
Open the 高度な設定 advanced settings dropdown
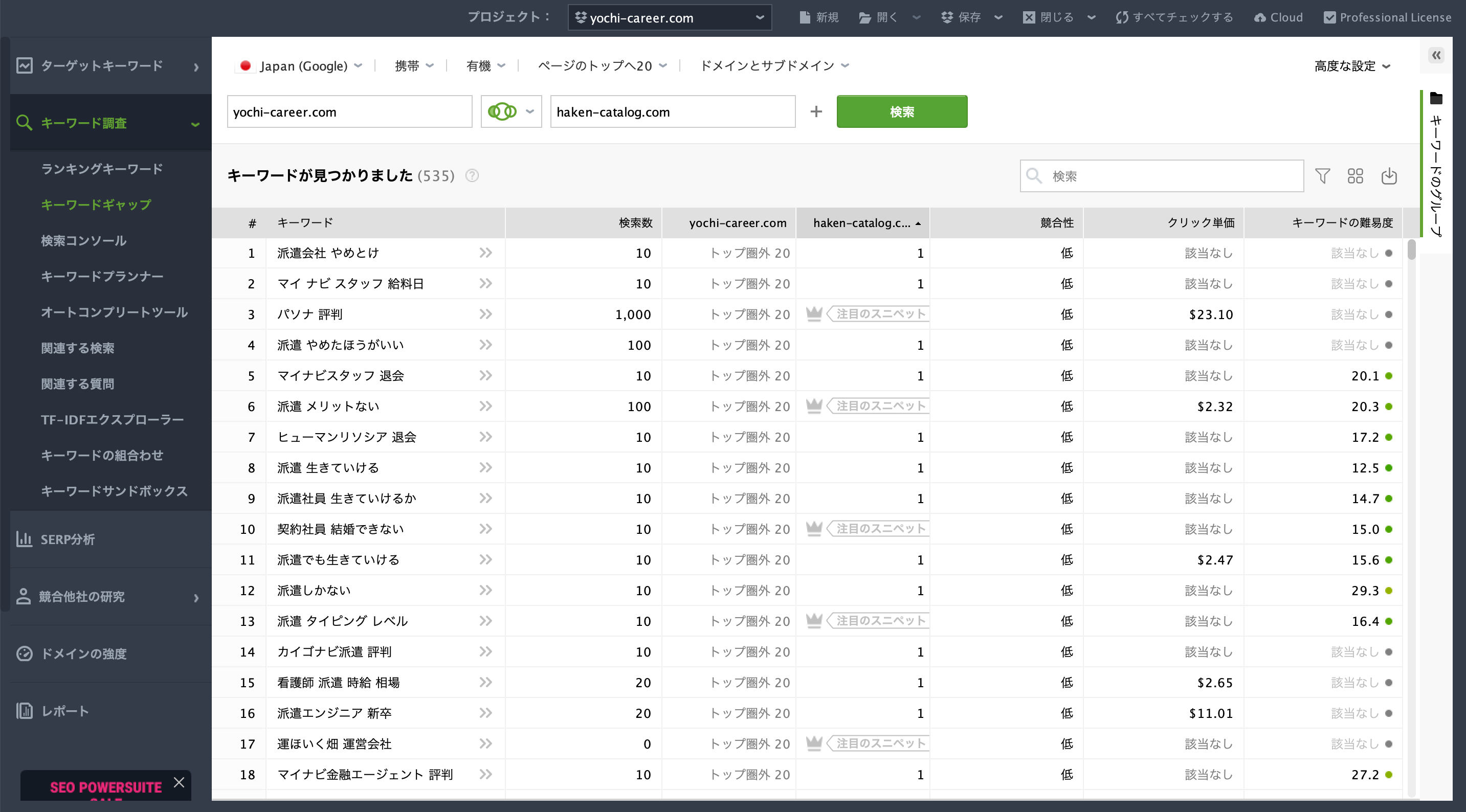coord(1351,66)
